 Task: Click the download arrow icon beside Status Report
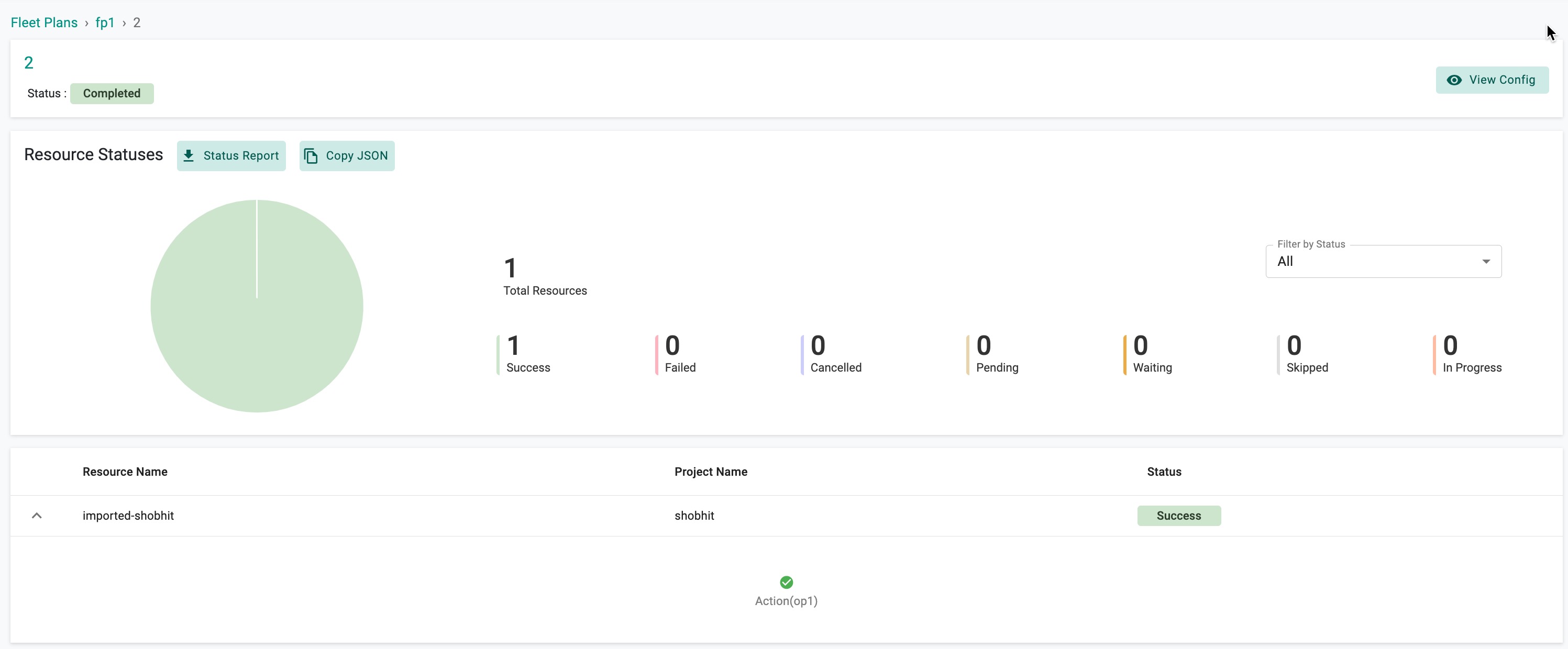189,156
